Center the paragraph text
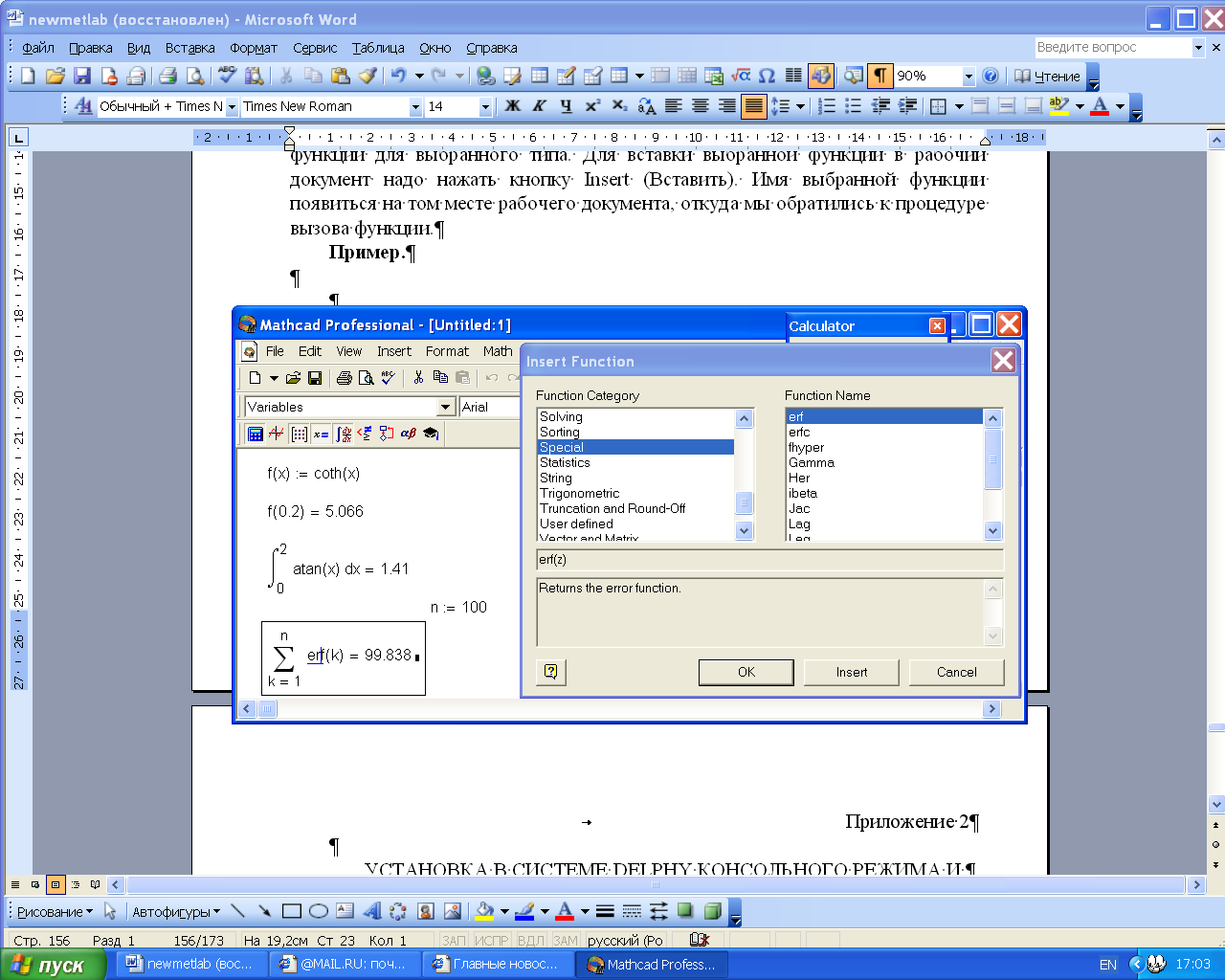This screenshot has width=1225, height=980. (x=701, y=106)
